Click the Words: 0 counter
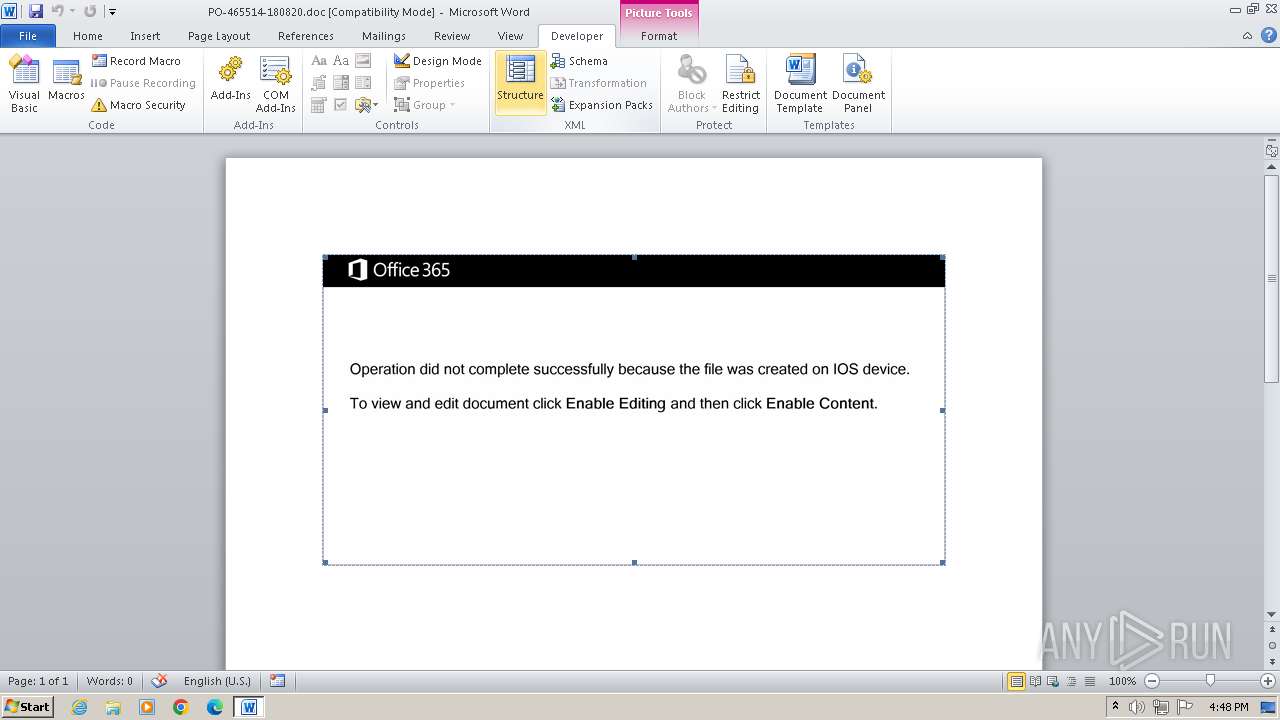The width and height of the screenshot is (1280, 720). 109,681
